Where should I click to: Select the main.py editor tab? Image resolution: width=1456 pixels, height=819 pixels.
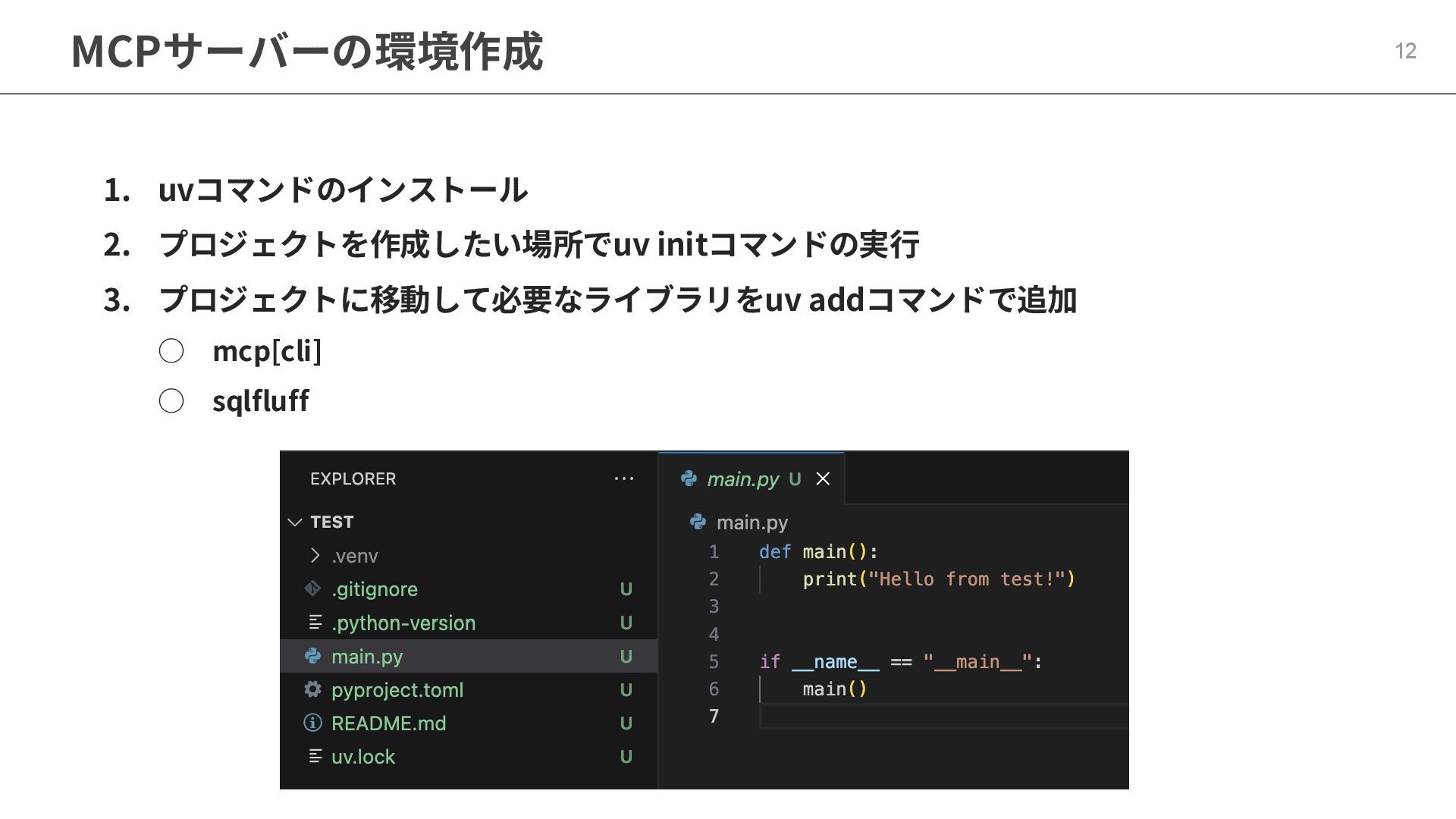click(x=742, y=479)
